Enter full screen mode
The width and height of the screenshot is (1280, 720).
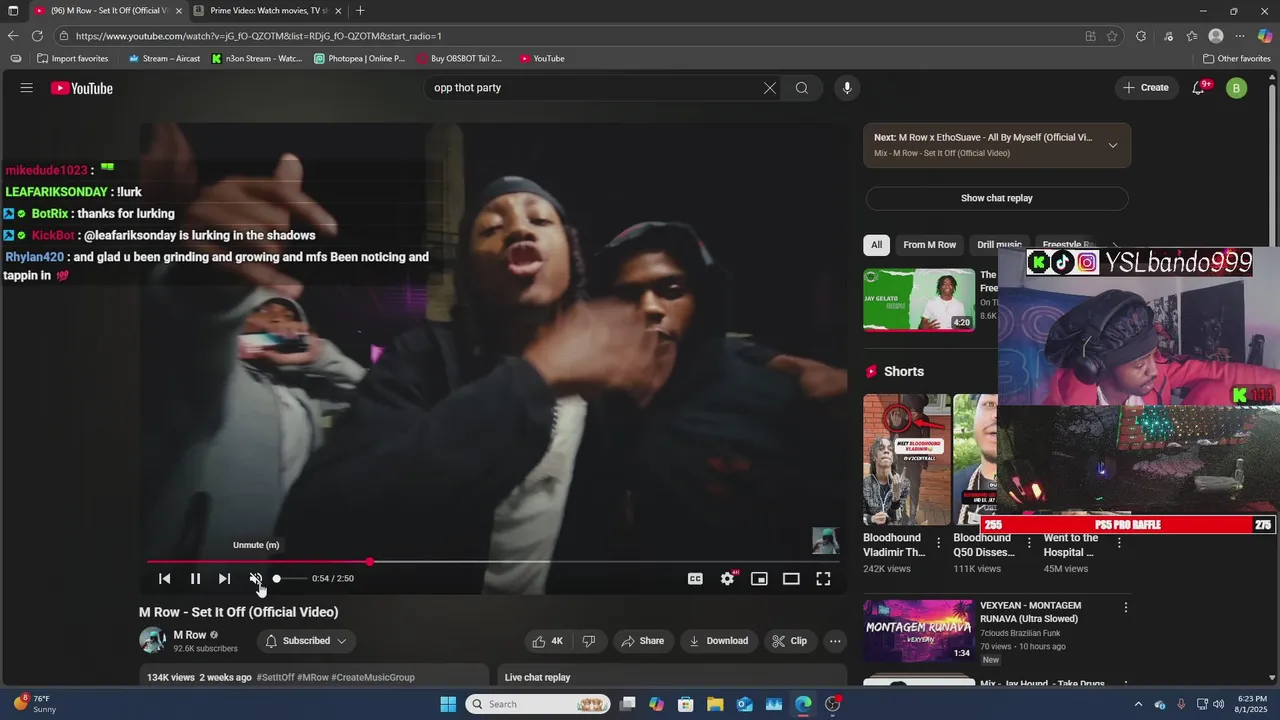823,579
